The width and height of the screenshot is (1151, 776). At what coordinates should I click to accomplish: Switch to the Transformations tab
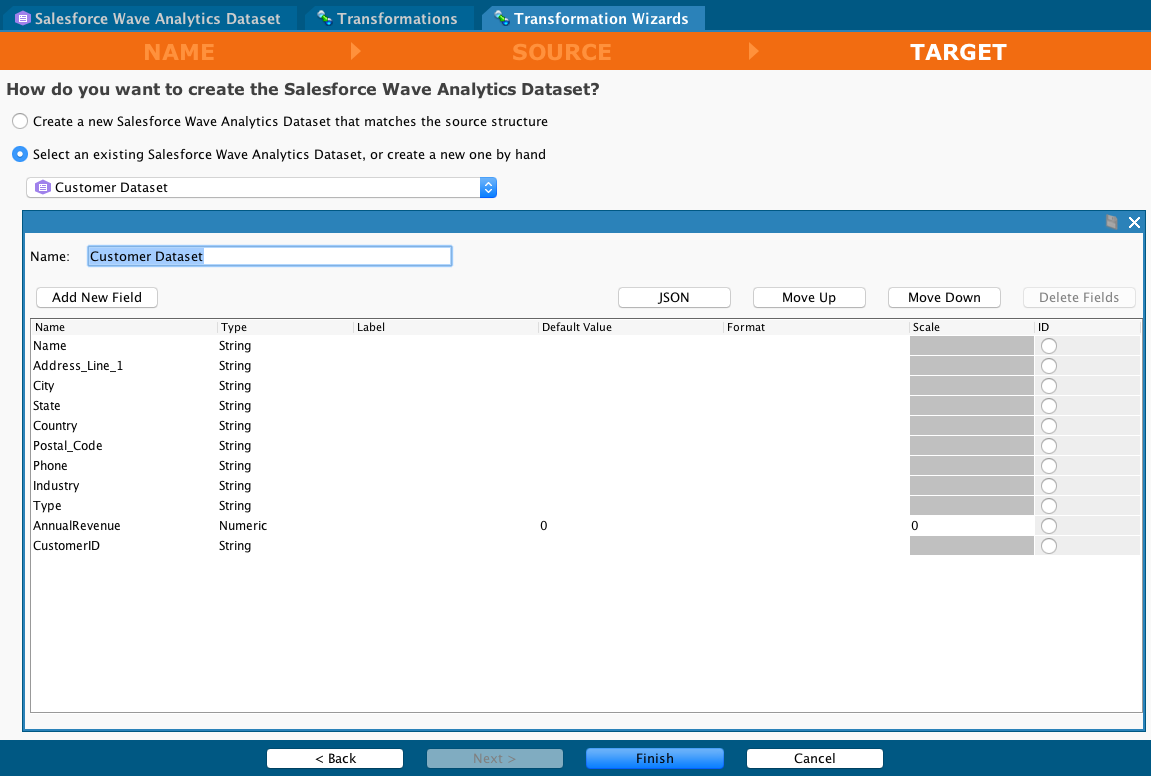(396, 19)
